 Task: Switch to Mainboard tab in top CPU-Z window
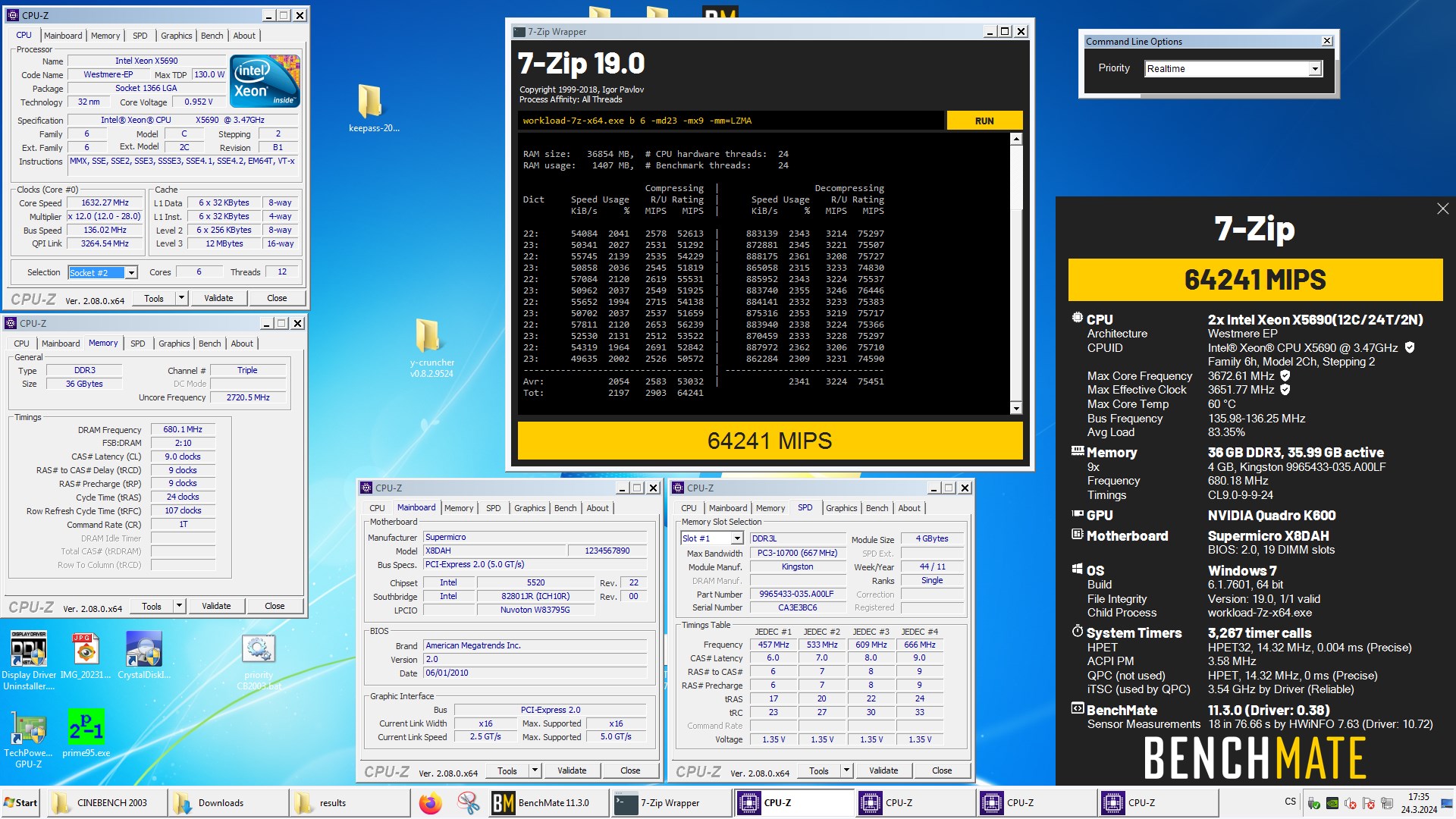[x=63, y=36]
